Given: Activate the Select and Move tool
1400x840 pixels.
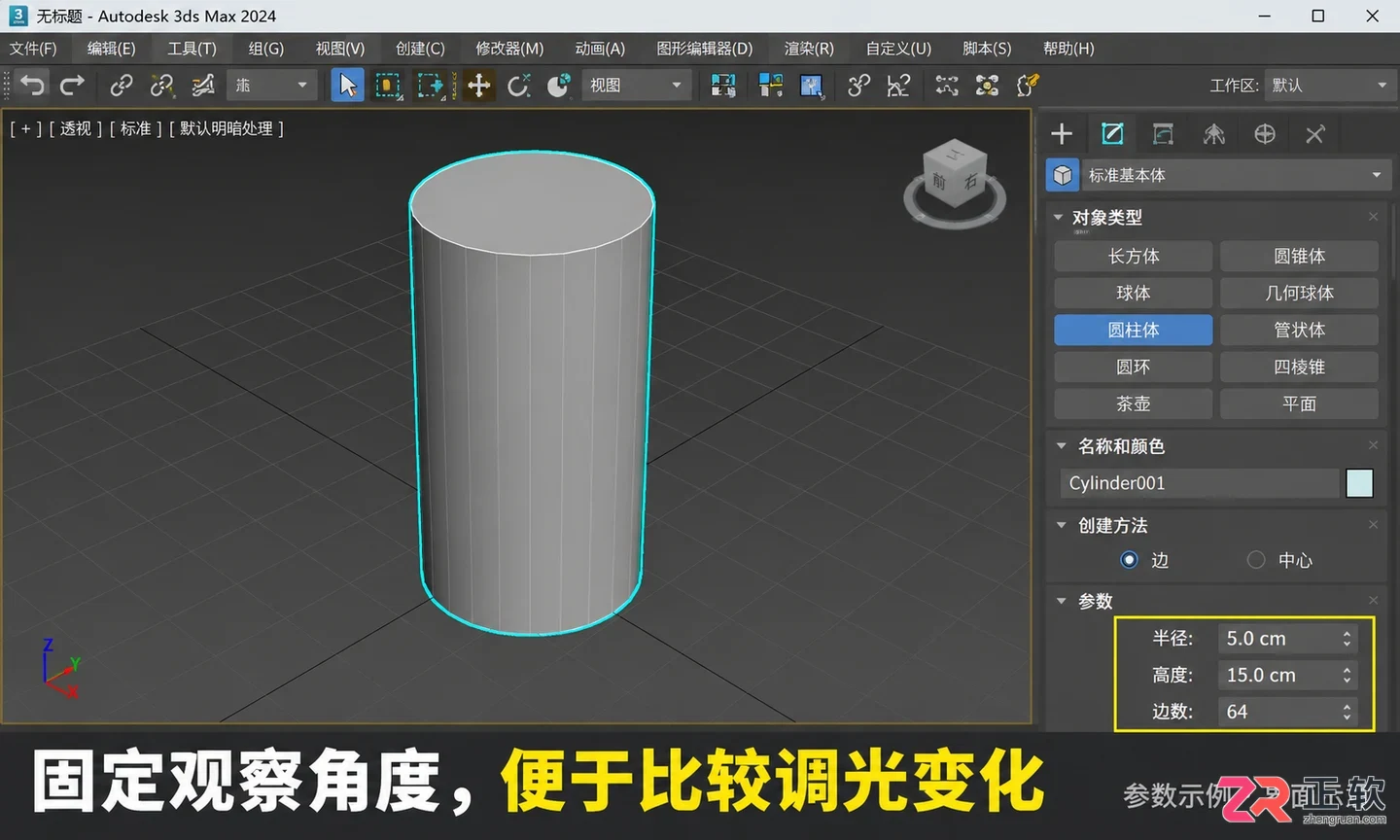Looking at the screenshot, I should pos(478,86).
